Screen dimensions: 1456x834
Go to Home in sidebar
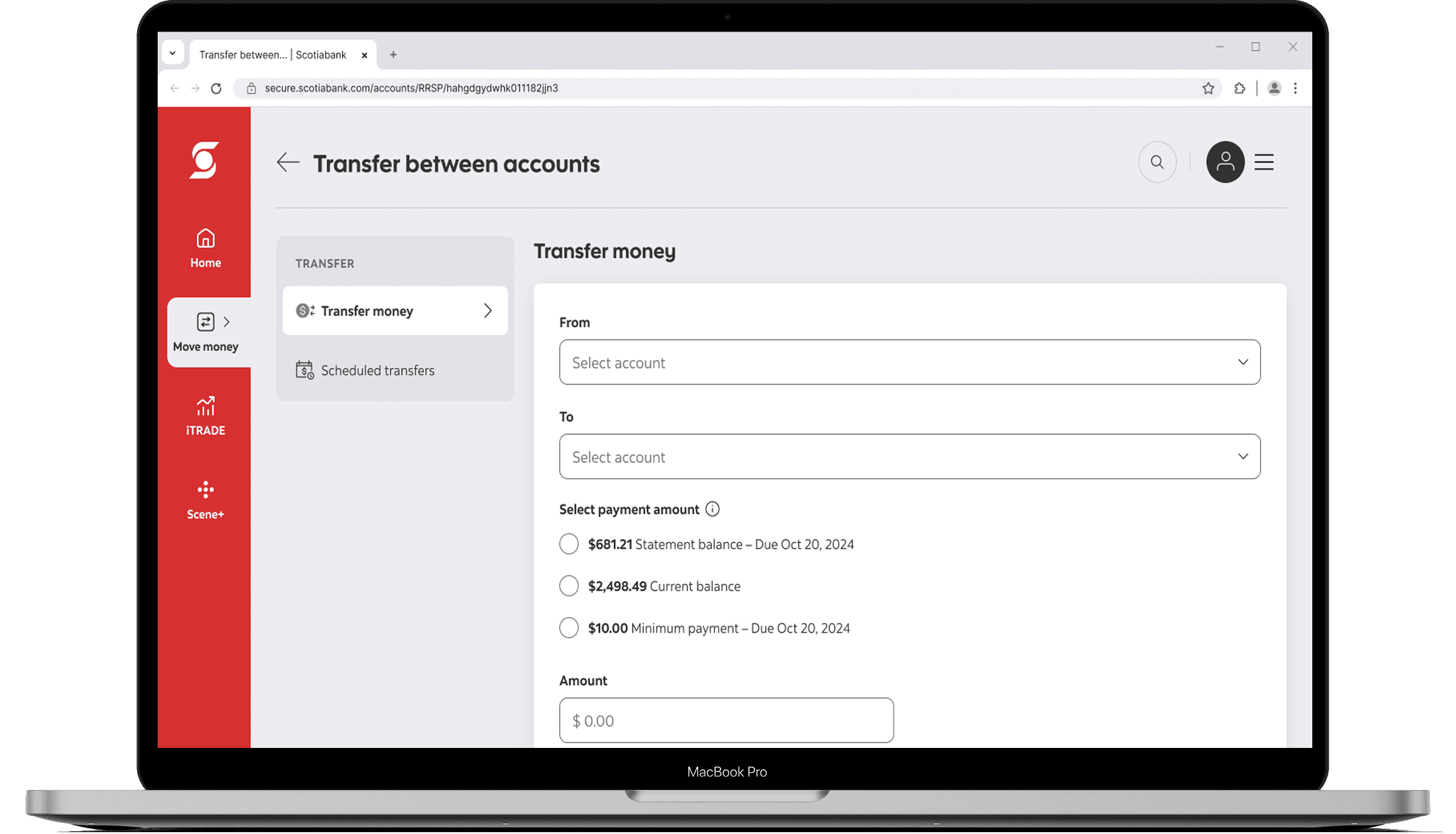click(205, 248)
